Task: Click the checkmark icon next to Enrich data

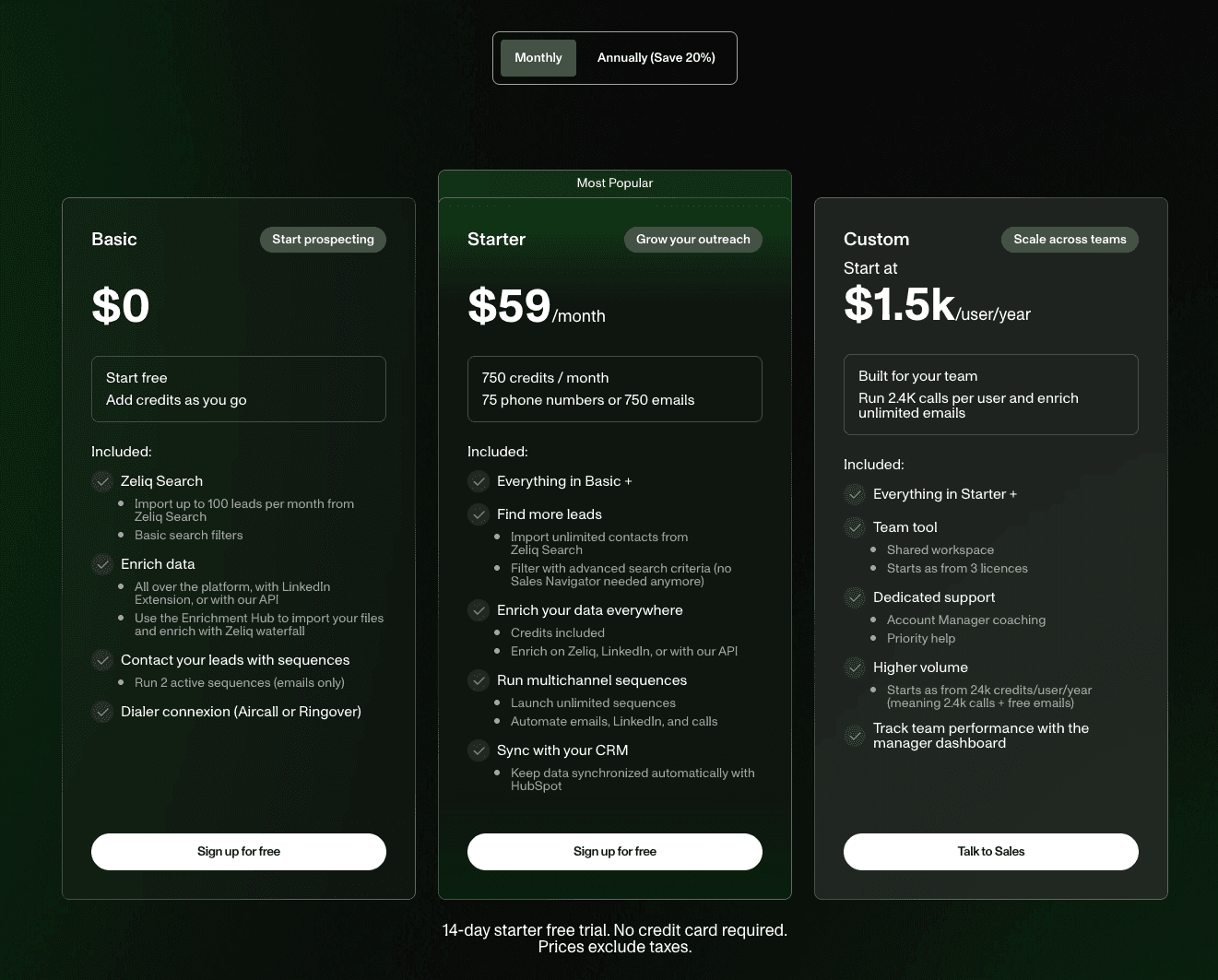Action: point(102,564)
